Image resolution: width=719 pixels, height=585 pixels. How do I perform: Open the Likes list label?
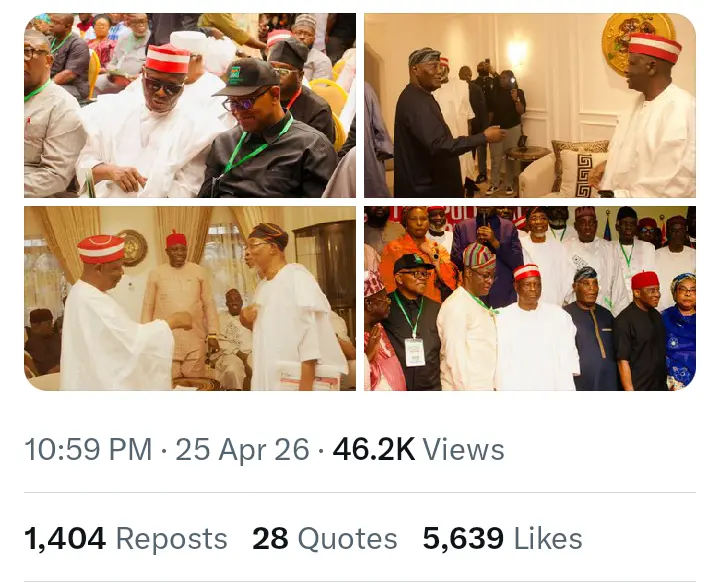point(547,539)
